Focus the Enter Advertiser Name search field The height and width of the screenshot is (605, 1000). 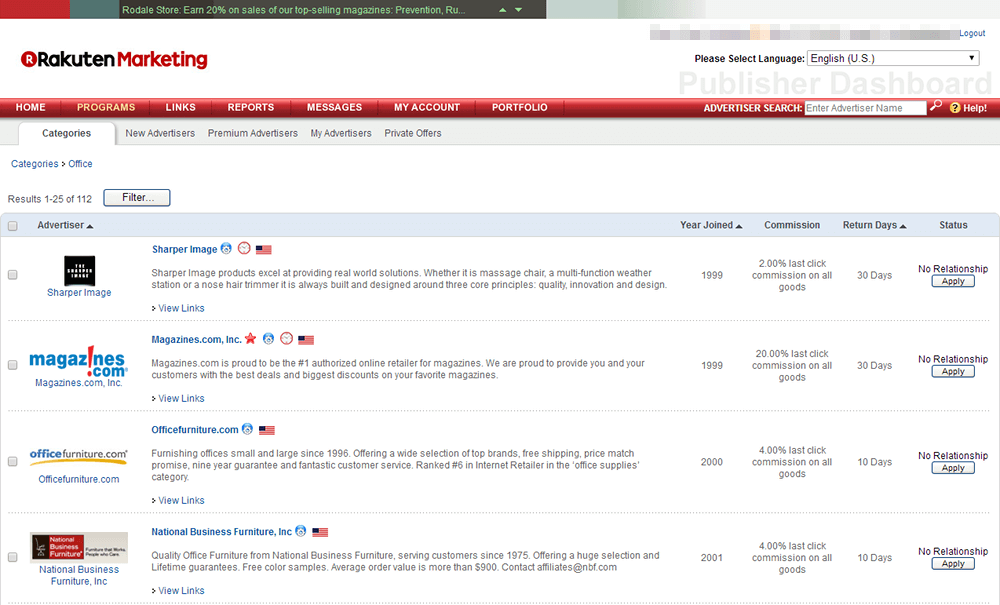tap(865, 108)
